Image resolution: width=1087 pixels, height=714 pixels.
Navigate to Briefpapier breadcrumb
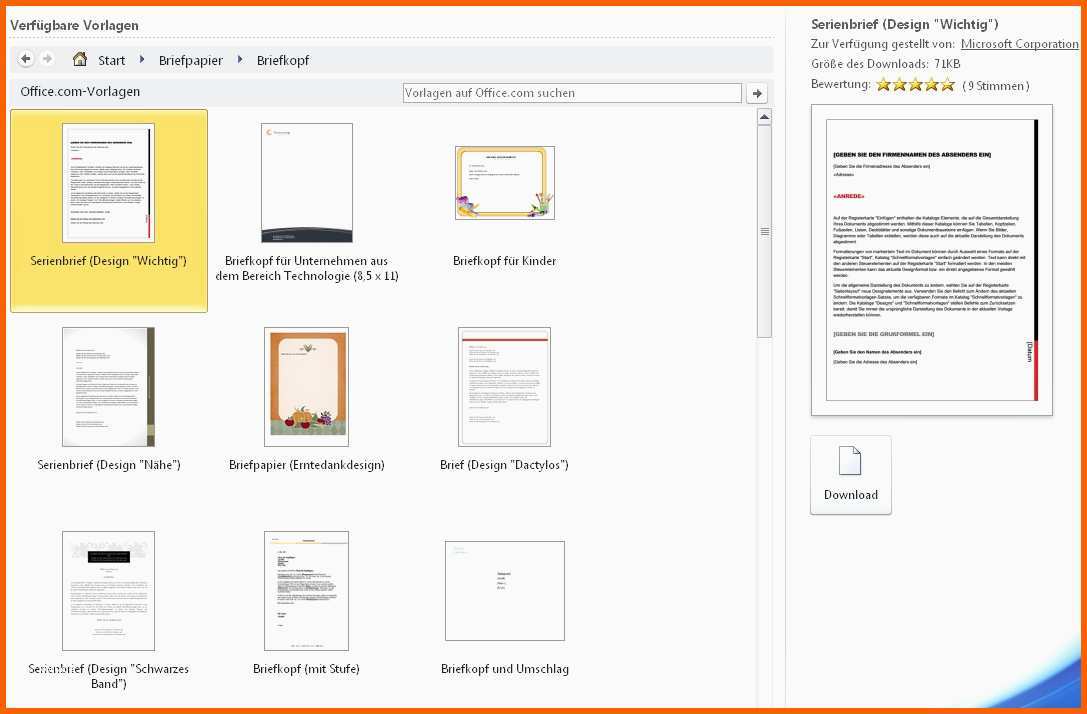[x=190, y=60]
